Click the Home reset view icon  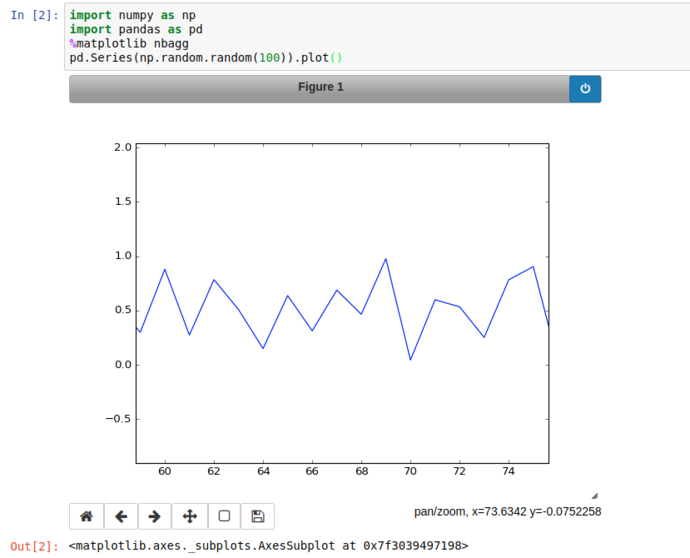click(x=86, y=516)
